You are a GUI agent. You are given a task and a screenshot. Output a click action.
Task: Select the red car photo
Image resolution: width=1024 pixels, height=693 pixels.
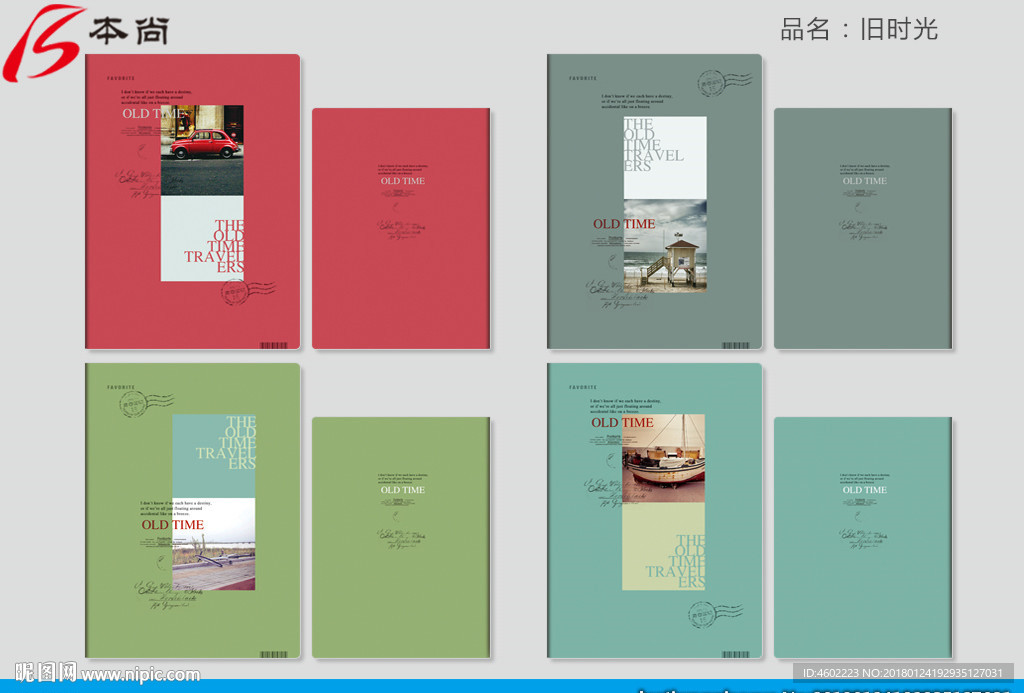click(204, 142)
